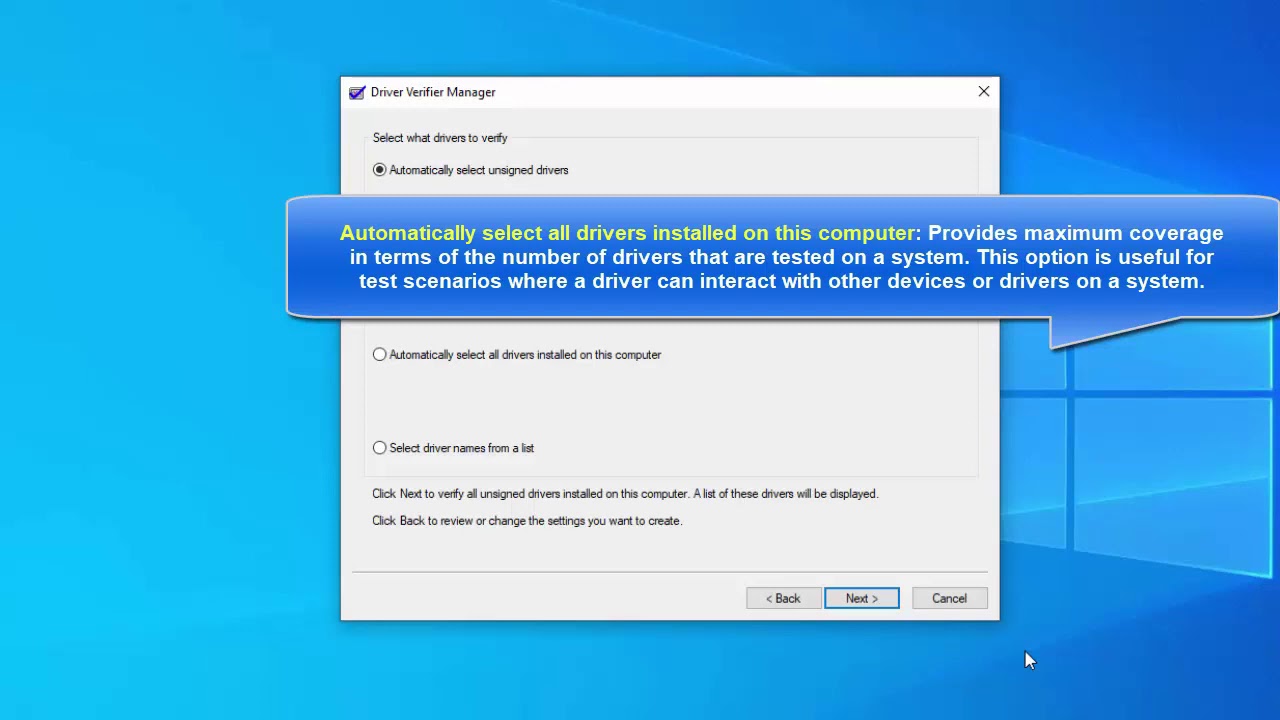Click the 'Select what drivers to verify' label
This screenshot has height=720, width=1280.
pyautogui.click(x=440, y=138)
